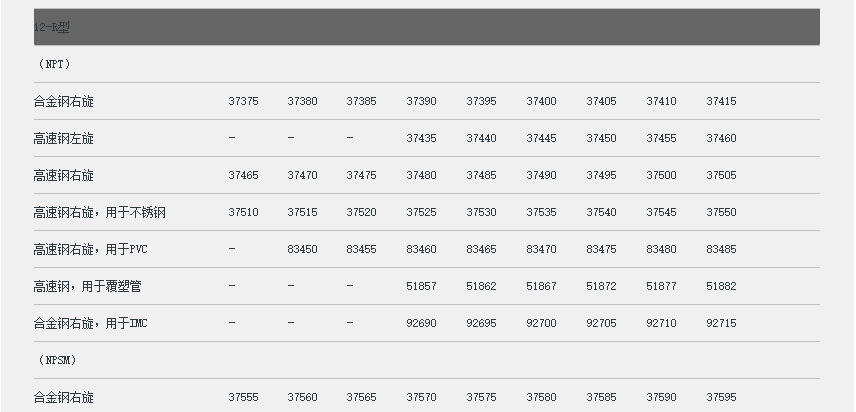
Task: Click the 12-R型 header bar
Action: pyautogui.click(x=427, y=27)
